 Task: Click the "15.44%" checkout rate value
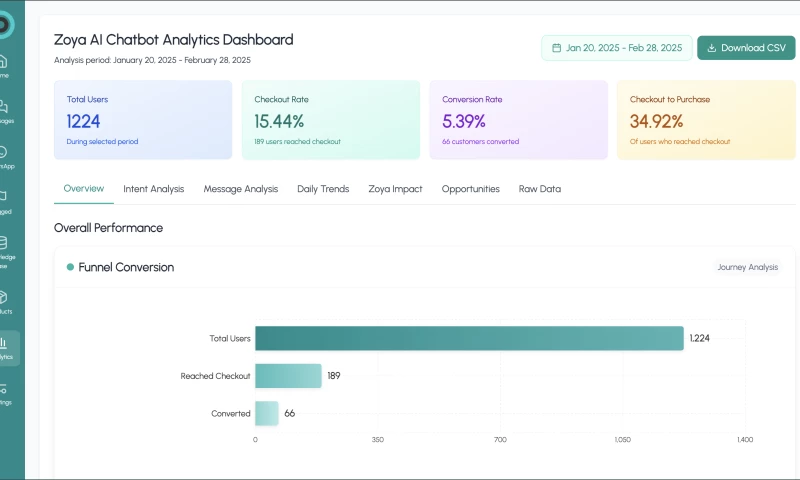point(279,121)
